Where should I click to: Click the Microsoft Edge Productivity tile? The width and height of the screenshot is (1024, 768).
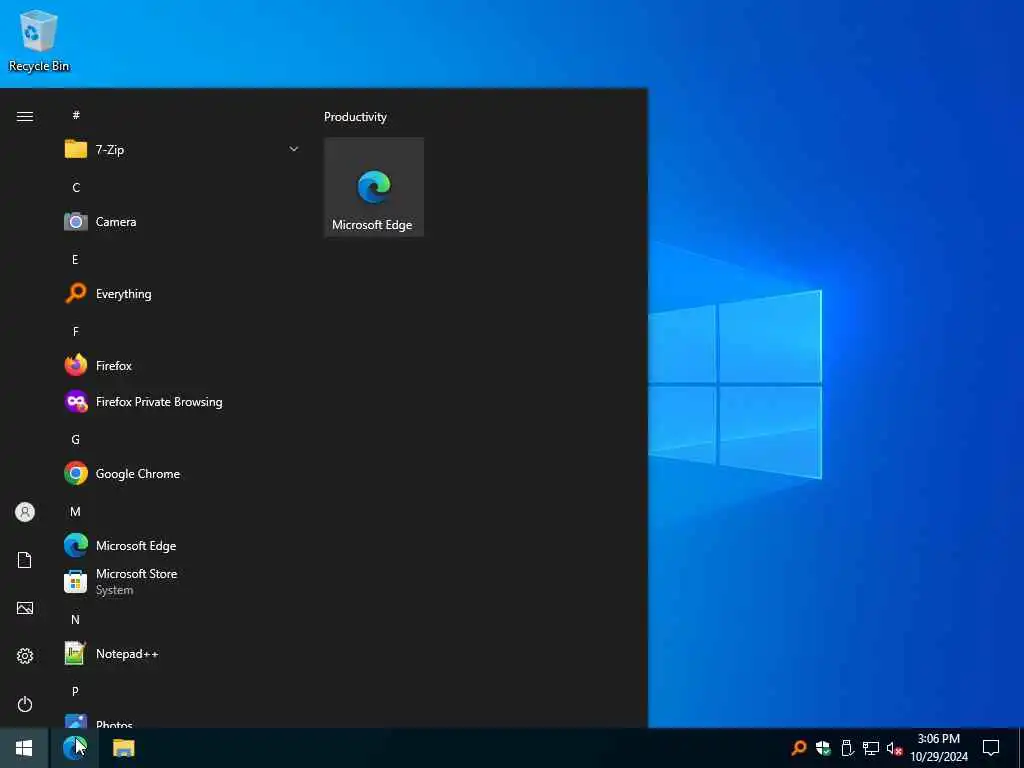pyautogui.click(x=374, y=187)
